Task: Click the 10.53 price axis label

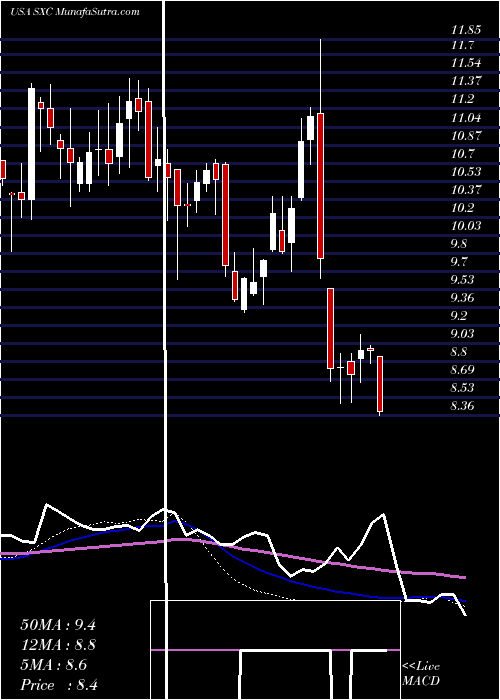Action: pos(466,171)
